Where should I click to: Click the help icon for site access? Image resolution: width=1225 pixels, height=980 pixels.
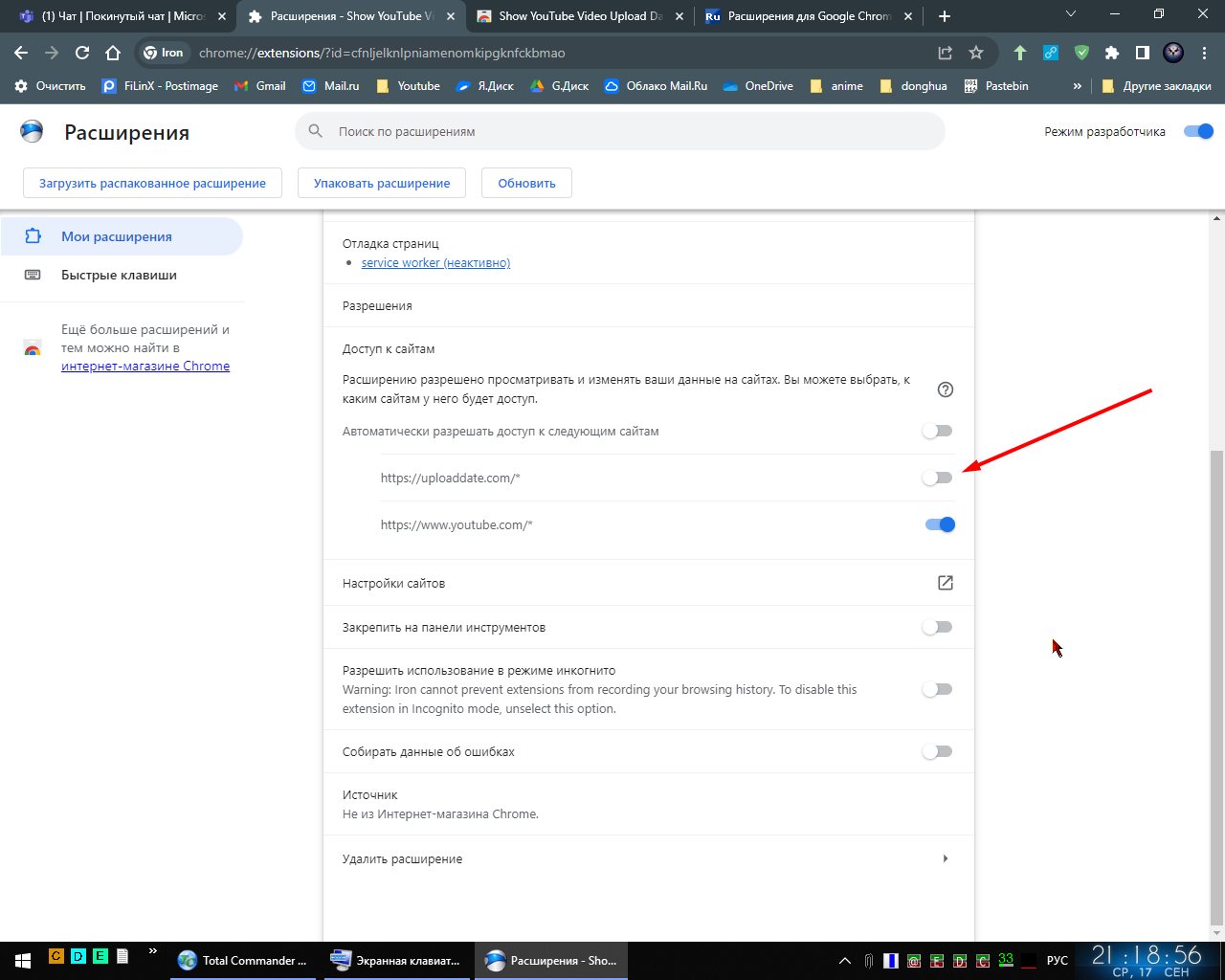click(x=945, y=390)
